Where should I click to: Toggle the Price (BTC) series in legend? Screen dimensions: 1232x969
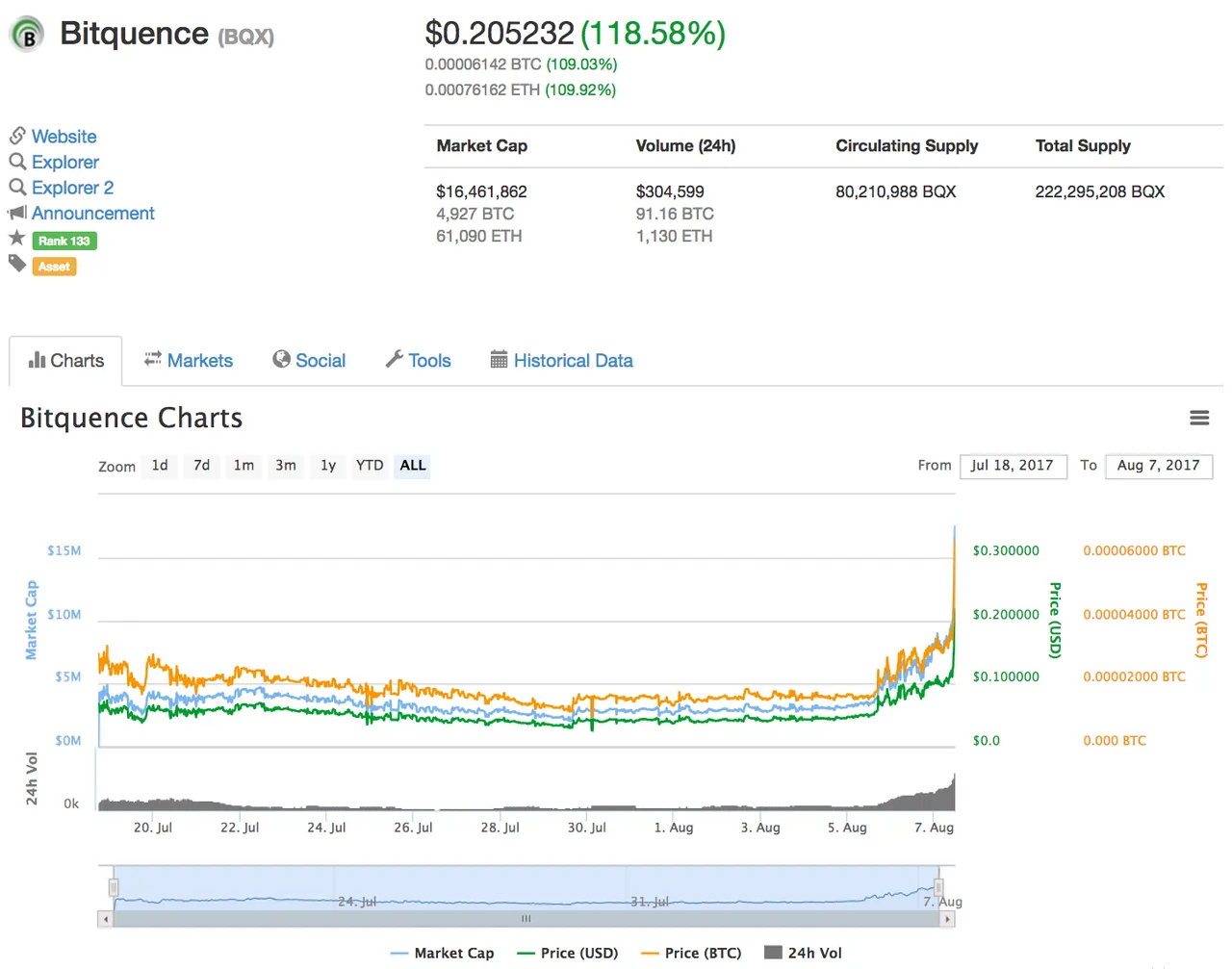(x=691, y=953)
